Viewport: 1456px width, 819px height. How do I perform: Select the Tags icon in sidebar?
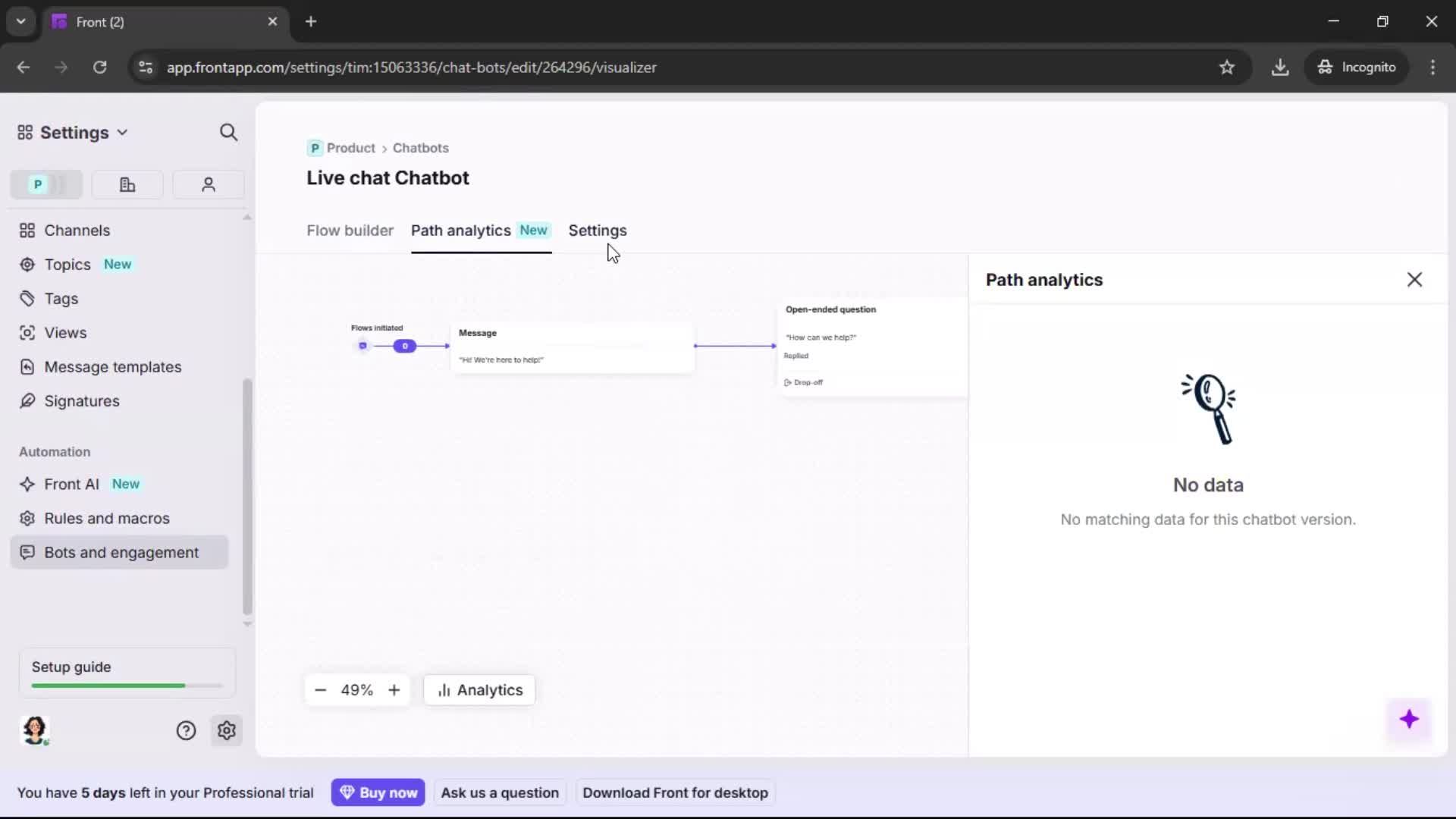click(27, 298)
